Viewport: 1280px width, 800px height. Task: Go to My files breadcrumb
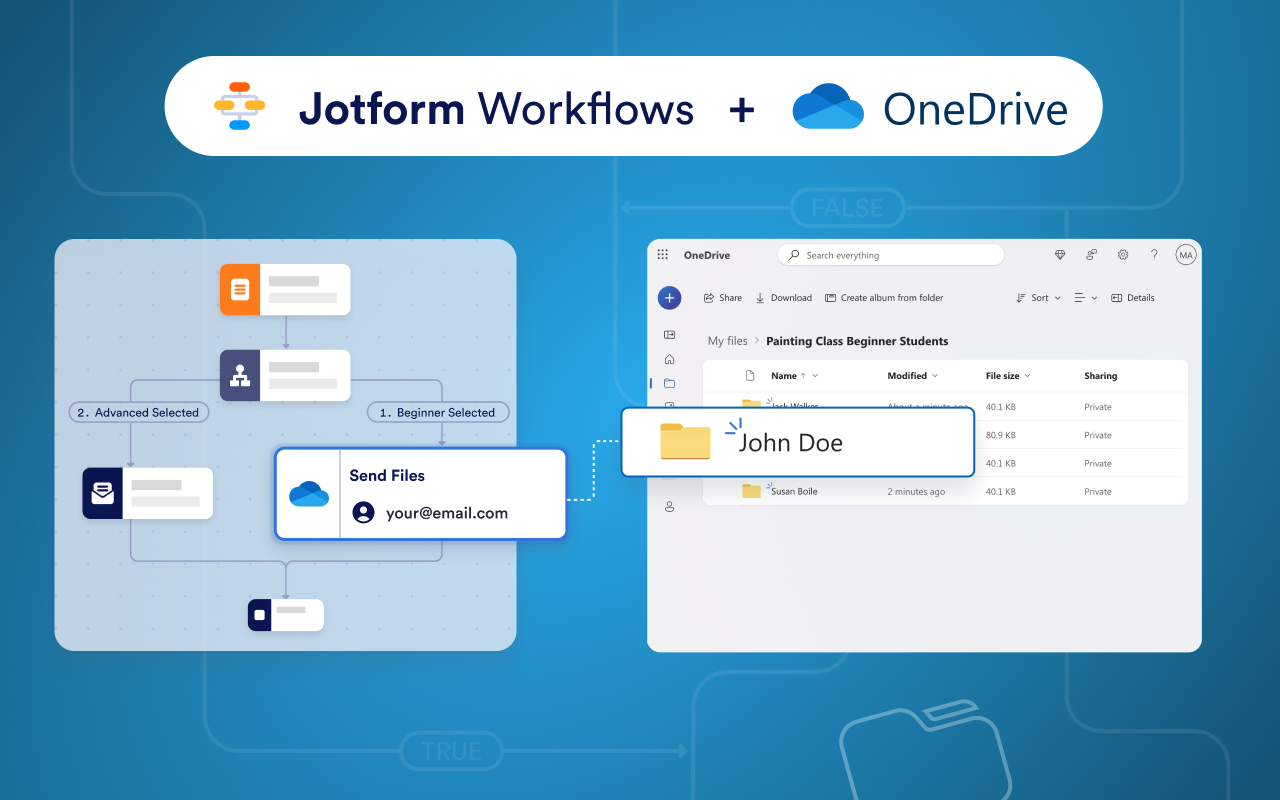(x=728, y=341)
